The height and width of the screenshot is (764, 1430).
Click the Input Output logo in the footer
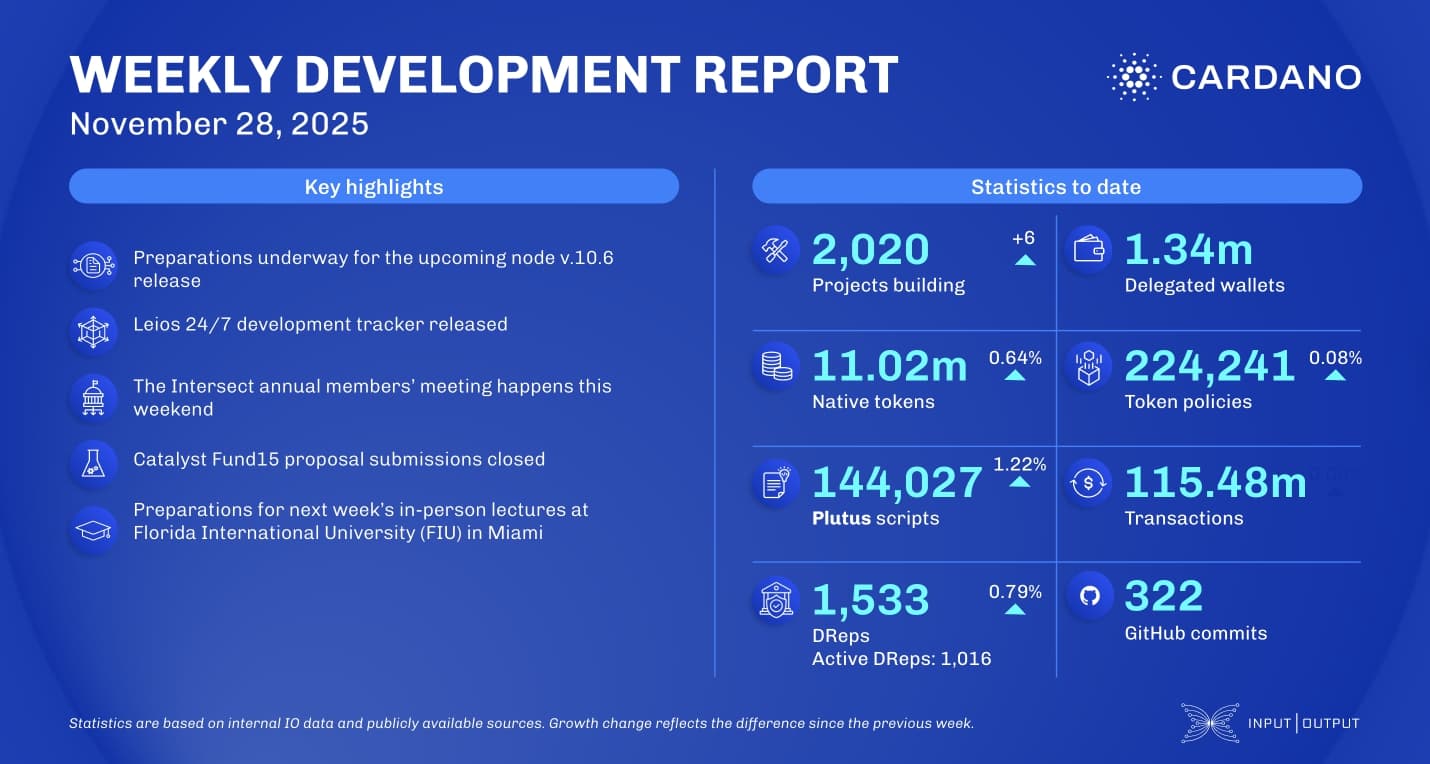[x=1270, y=722]
